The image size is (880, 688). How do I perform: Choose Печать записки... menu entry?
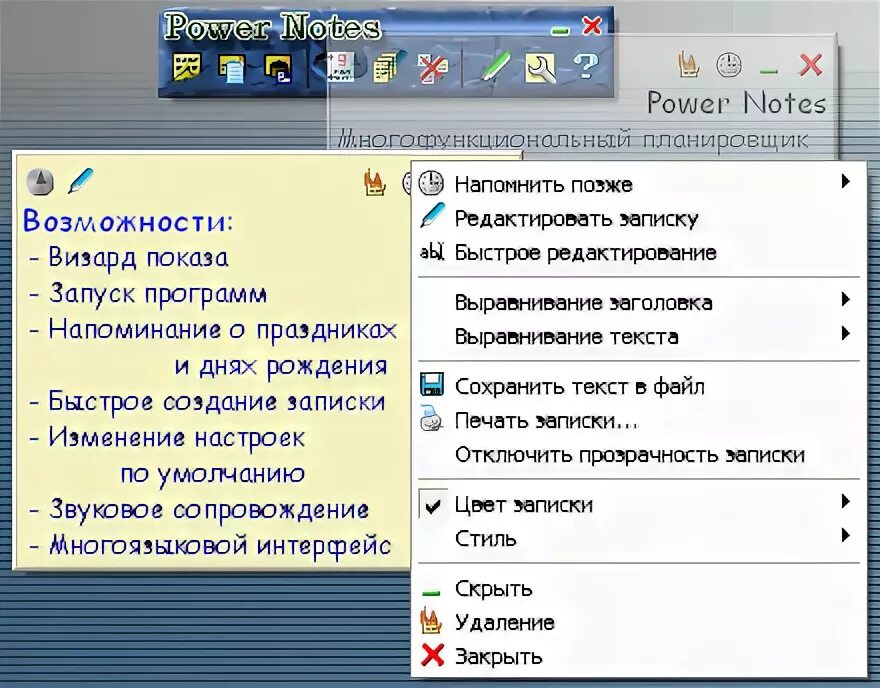pos(639,420)
